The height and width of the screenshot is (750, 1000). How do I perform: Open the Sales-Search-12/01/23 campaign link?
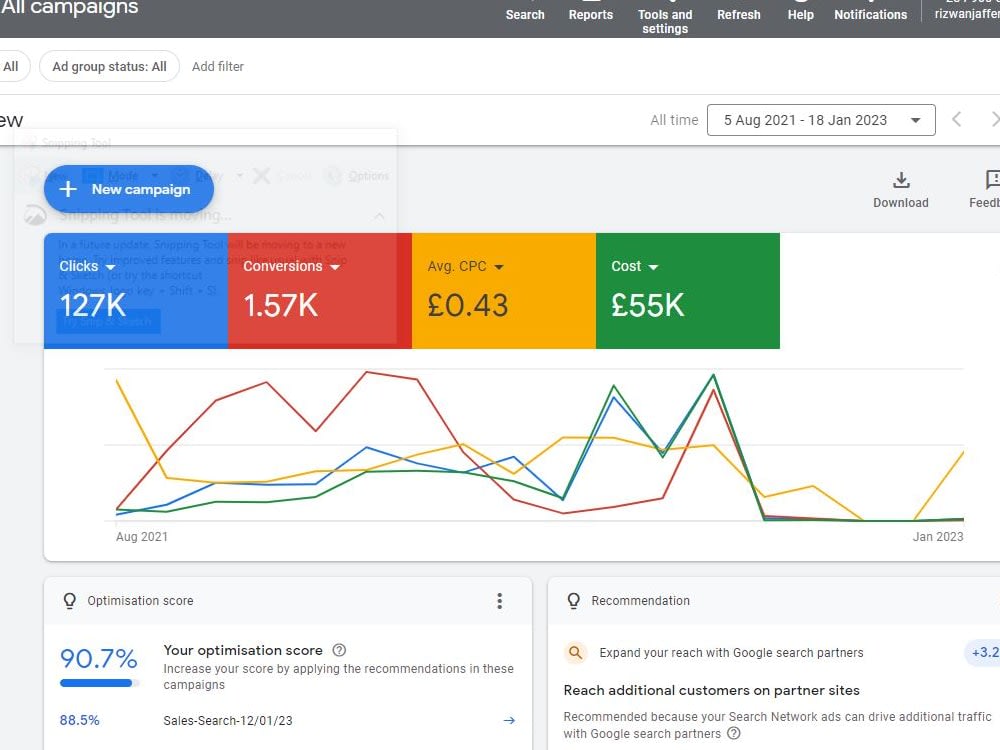[228, 721]
